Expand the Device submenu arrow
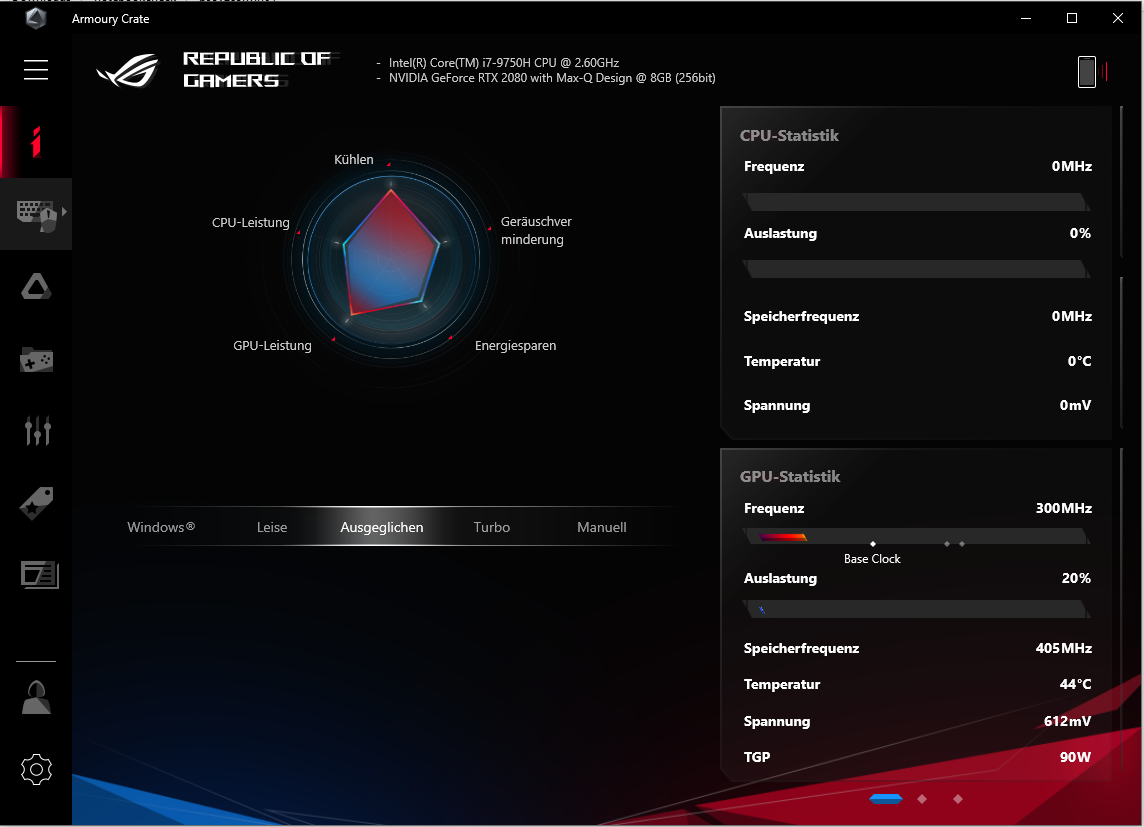Image resolution: width=1144 pixels, height=827 pixels. (64, 211)
